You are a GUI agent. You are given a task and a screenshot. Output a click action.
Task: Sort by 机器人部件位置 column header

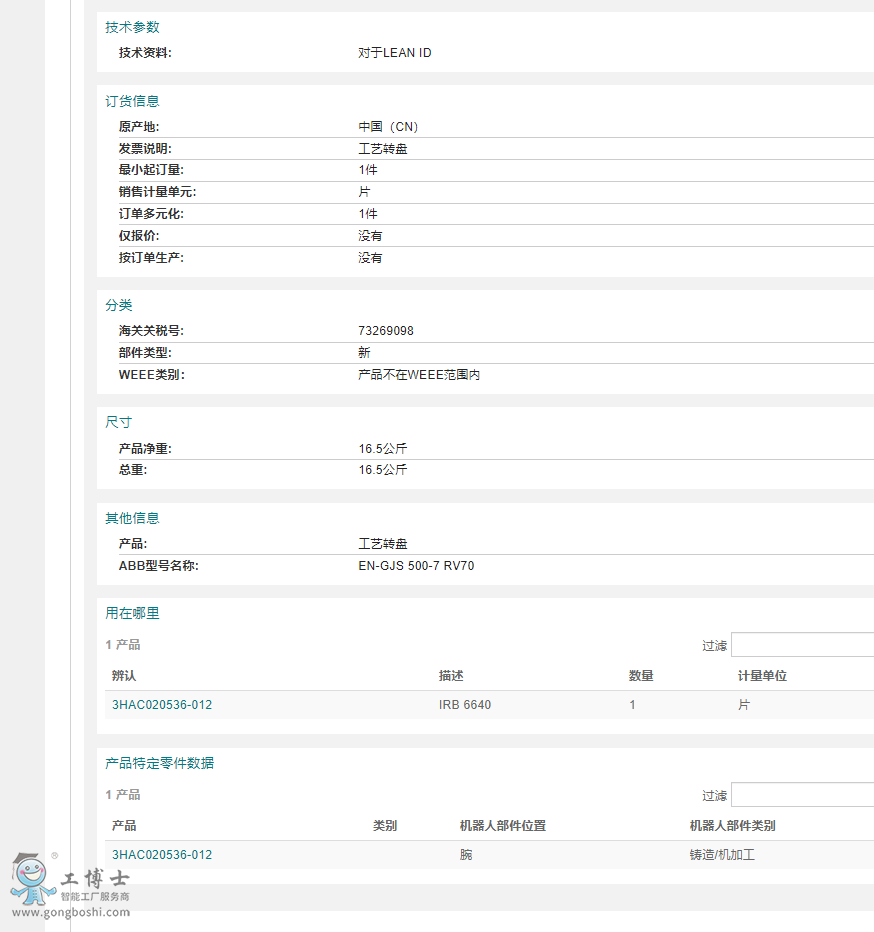503,826
